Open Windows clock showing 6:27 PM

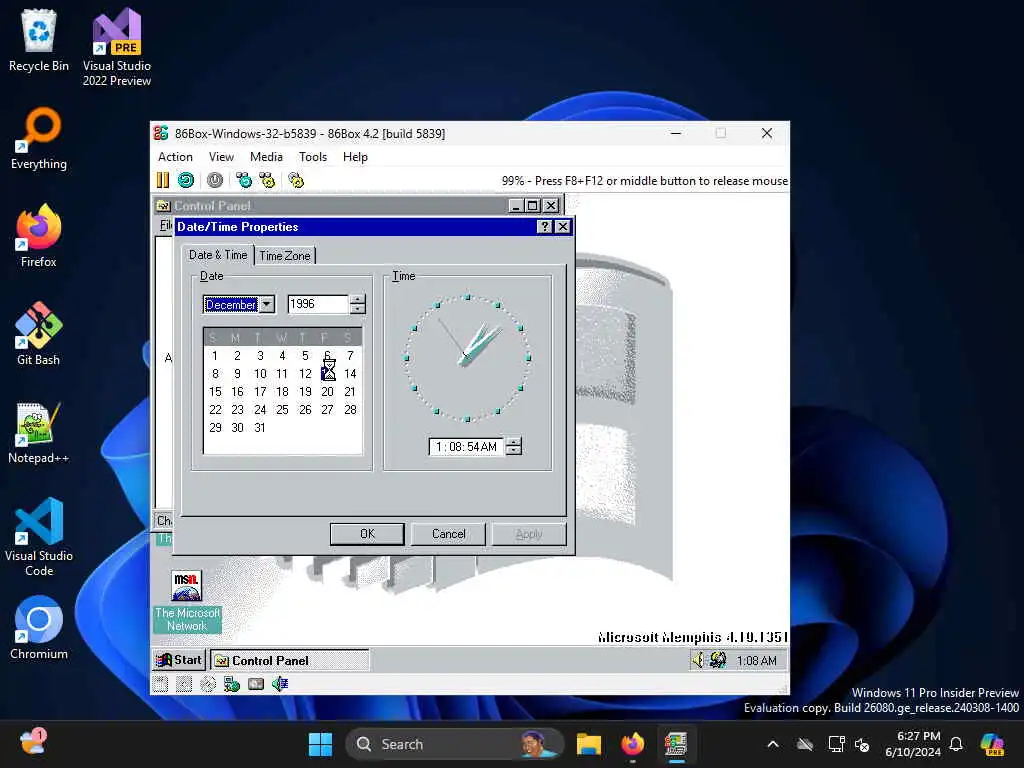pos(913,744)
